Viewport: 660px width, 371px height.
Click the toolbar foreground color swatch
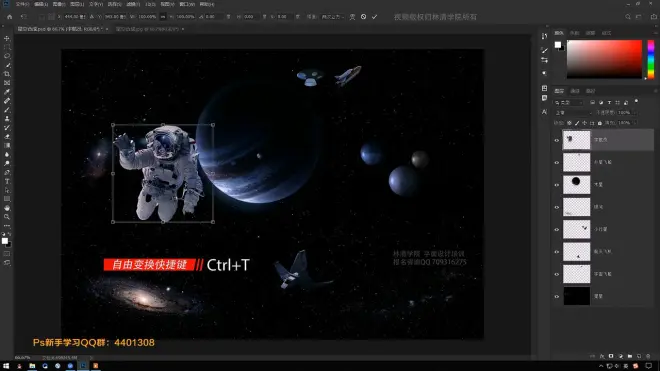[x=5, y=241]
